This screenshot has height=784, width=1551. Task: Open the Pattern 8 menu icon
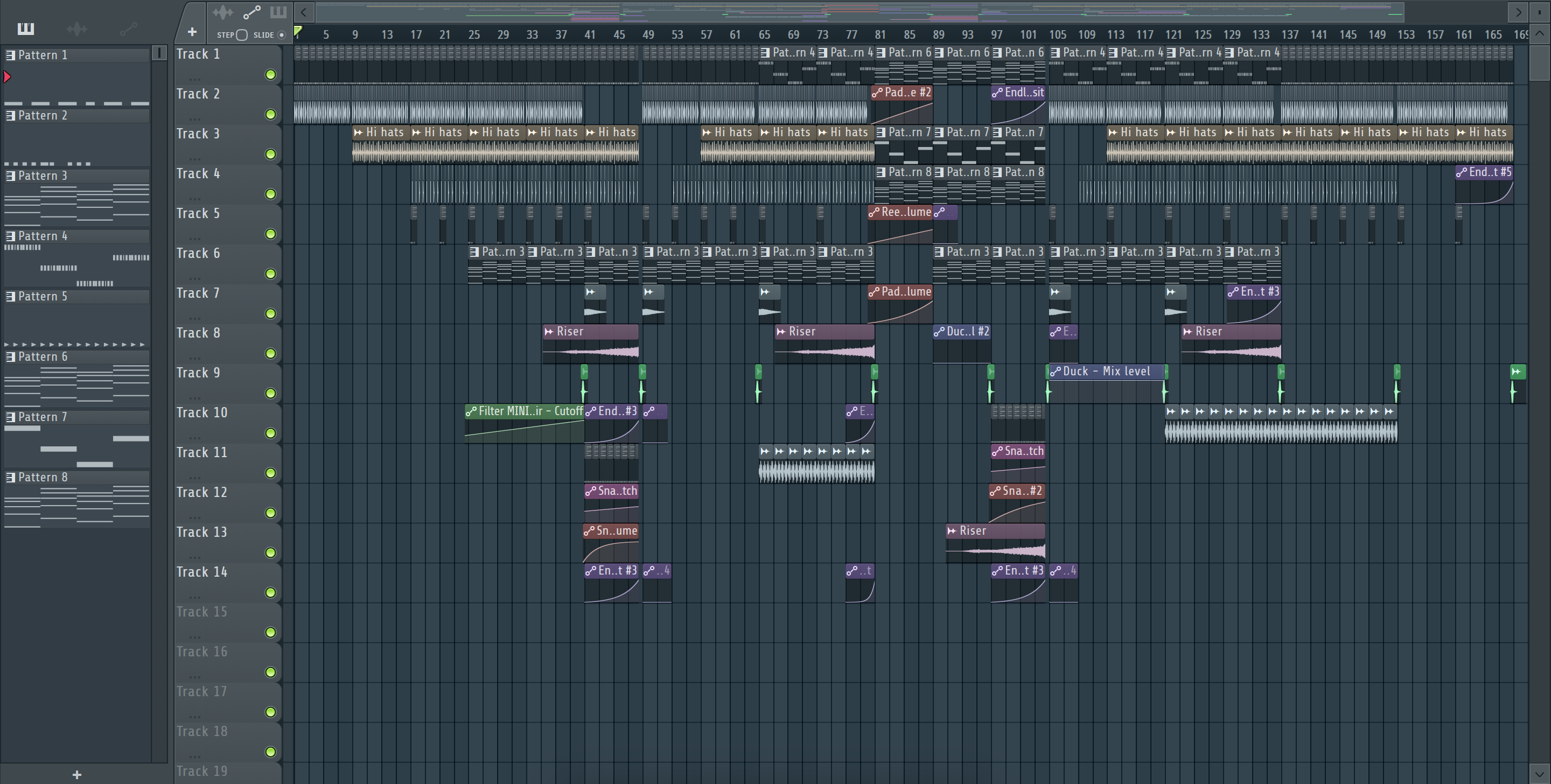tap(10, 477)
